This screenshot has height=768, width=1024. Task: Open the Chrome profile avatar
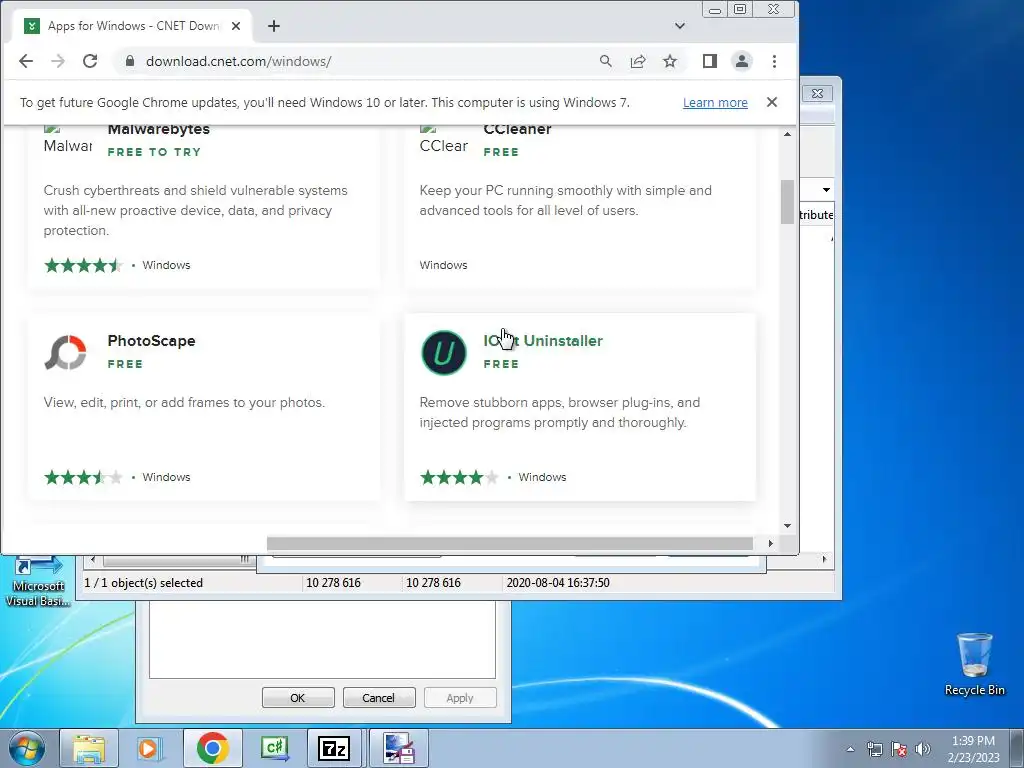click(742, 61)
